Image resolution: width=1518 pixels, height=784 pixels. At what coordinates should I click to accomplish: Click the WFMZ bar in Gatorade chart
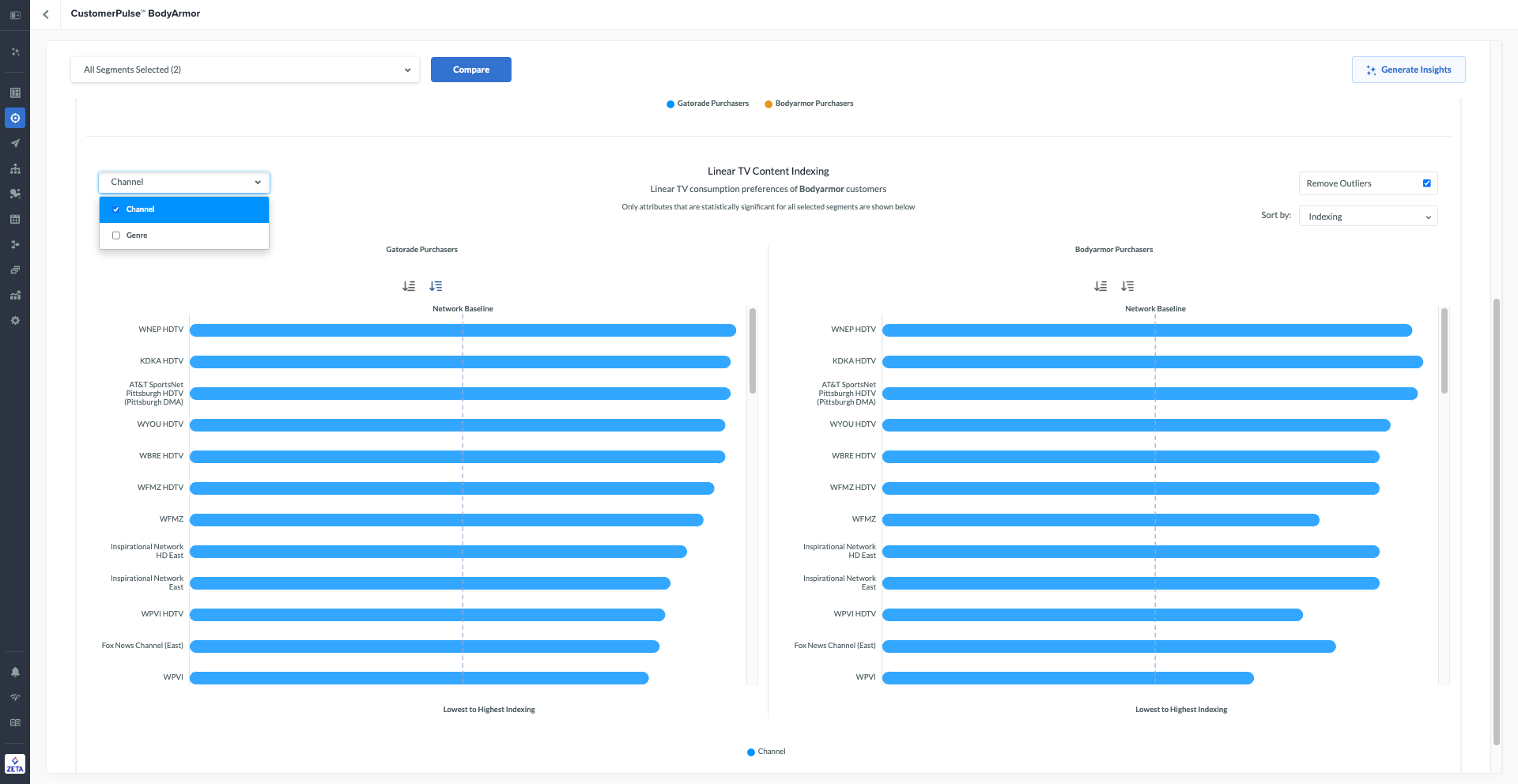tap(446, 520)
